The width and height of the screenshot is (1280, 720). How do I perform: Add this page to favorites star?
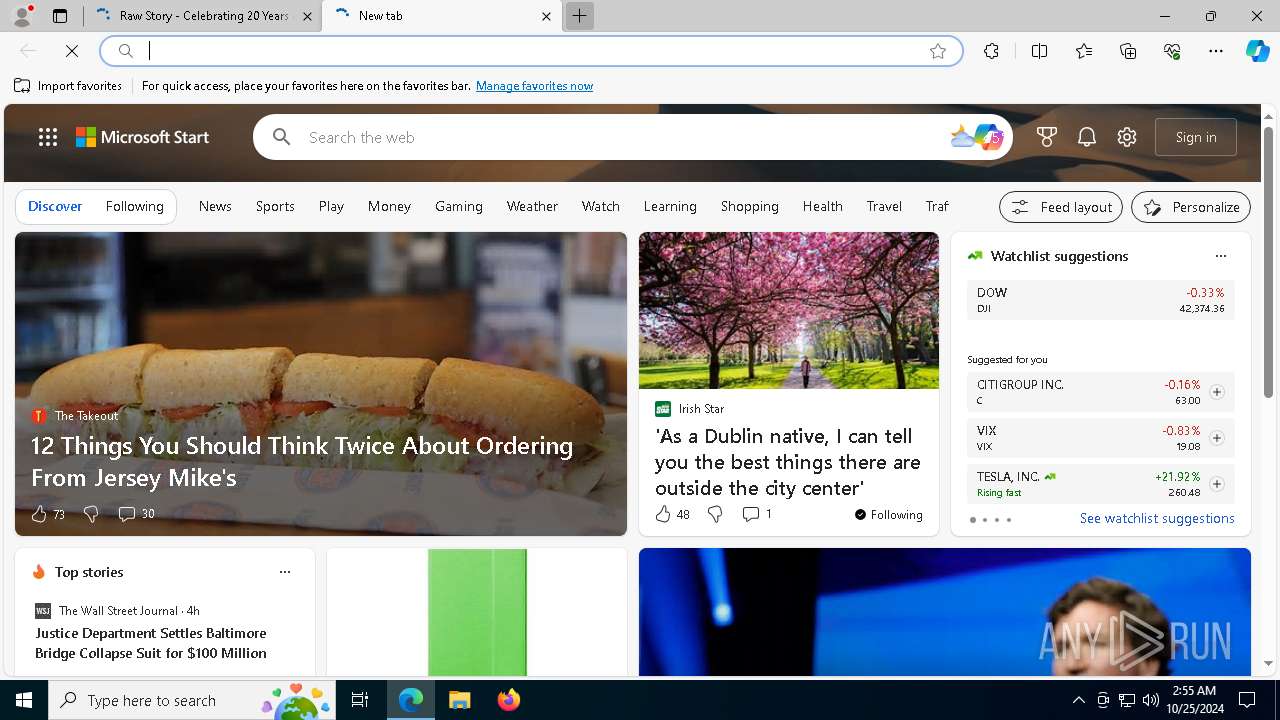click(938, 51)
